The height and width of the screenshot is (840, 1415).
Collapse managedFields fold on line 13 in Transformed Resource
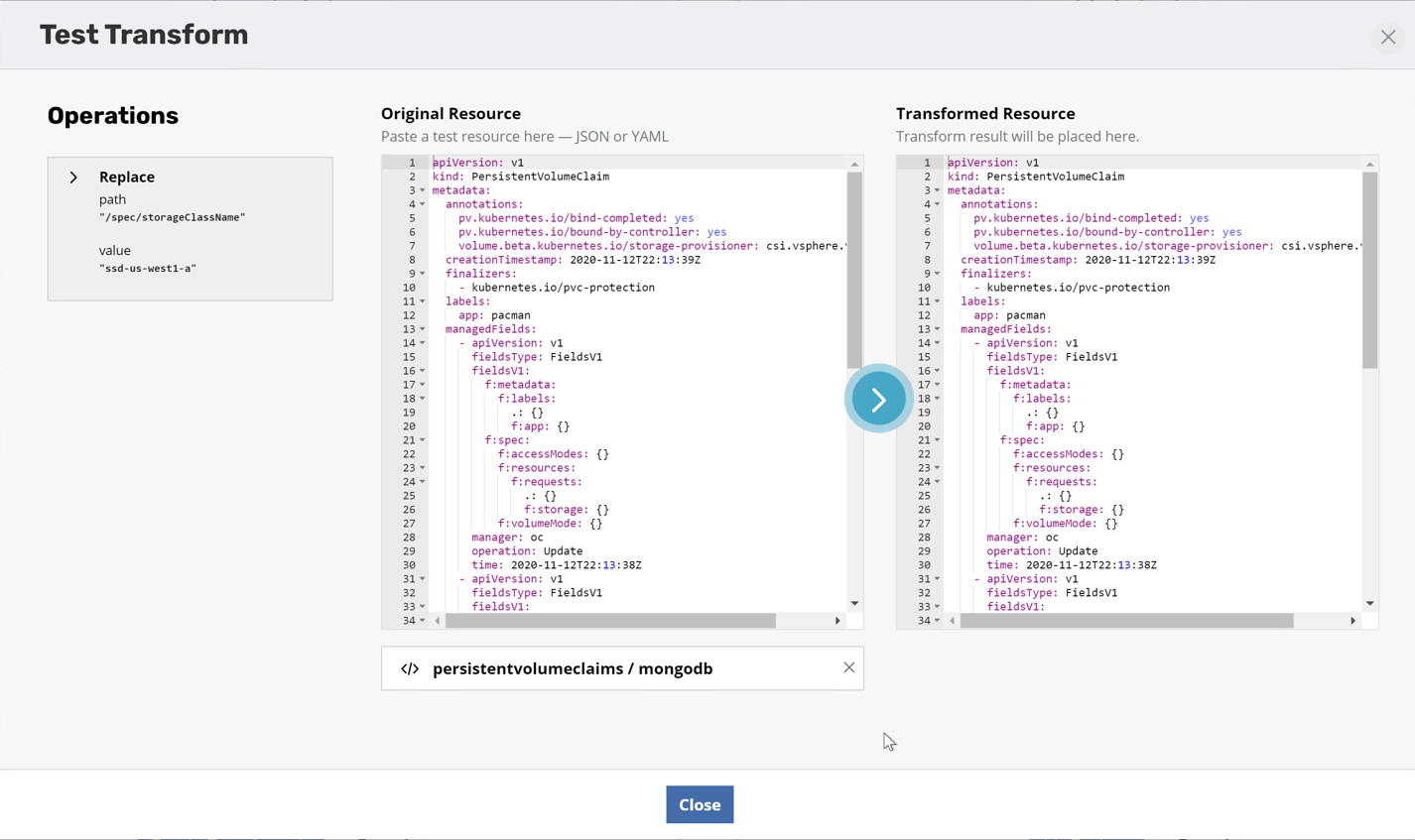[x=937, y=329]
